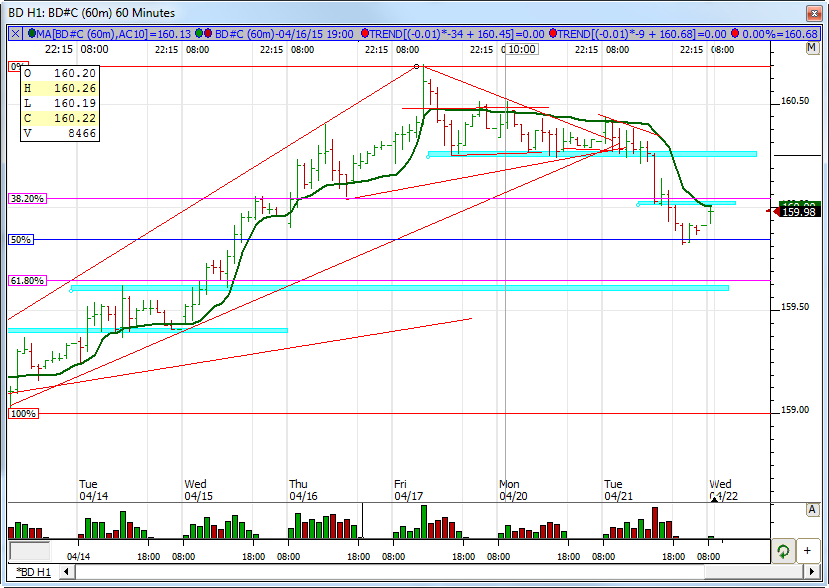Click the left scroll arrow next to BD H1 tab
829x588 pixels.
pyautogui.click(x=67, y=572)
